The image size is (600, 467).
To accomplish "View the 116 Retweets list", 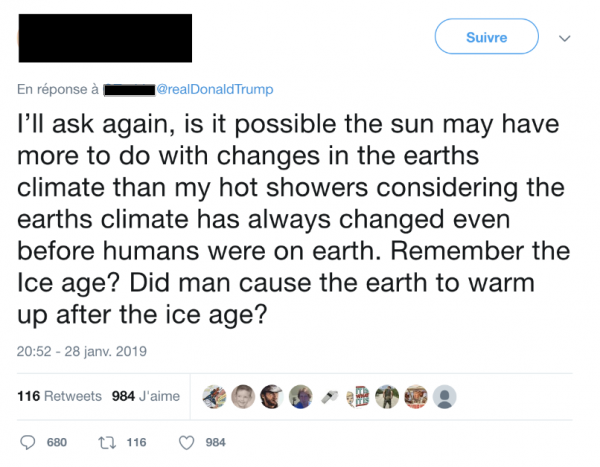I will pyautogui.click(x=60, y=396).
